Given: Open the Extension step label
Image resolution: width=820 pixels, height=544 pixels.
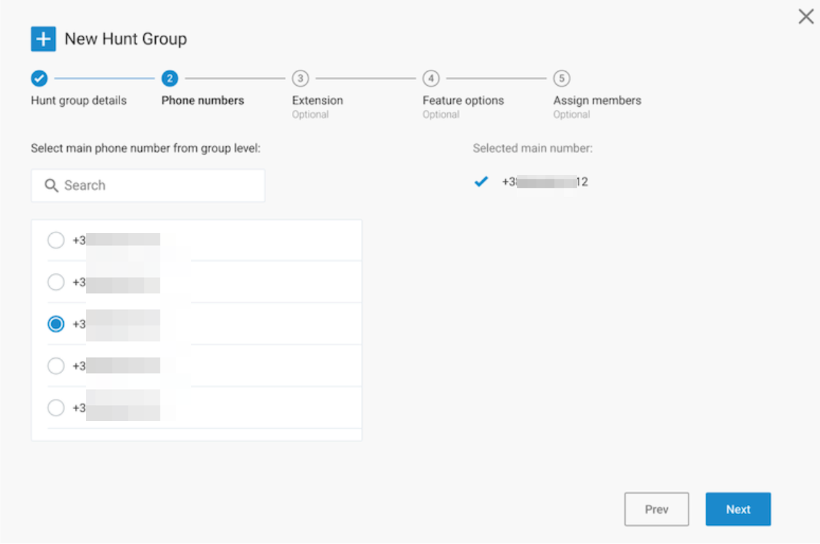Looking at the screenshot, I should pos(317,100).
